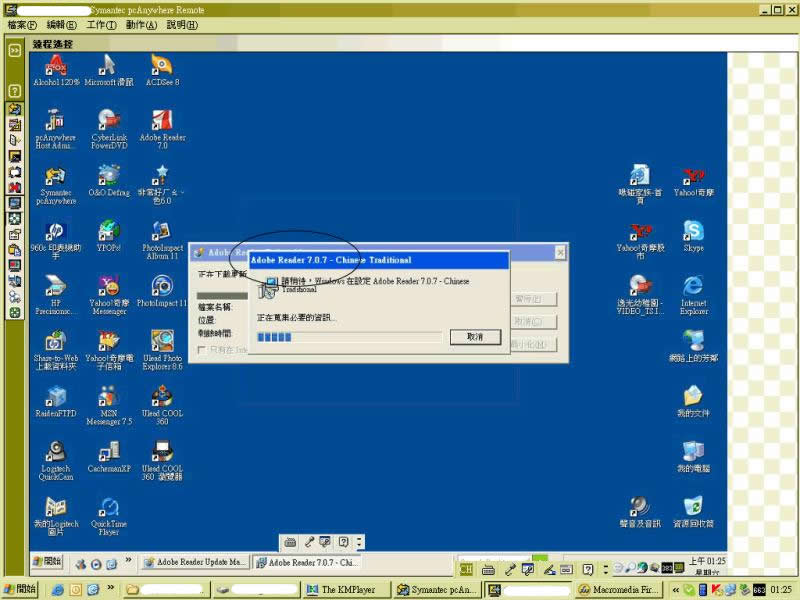Click the Yahoo!奇摩股市 desktop shortcut
800x600 pixels.
point(640,240)
